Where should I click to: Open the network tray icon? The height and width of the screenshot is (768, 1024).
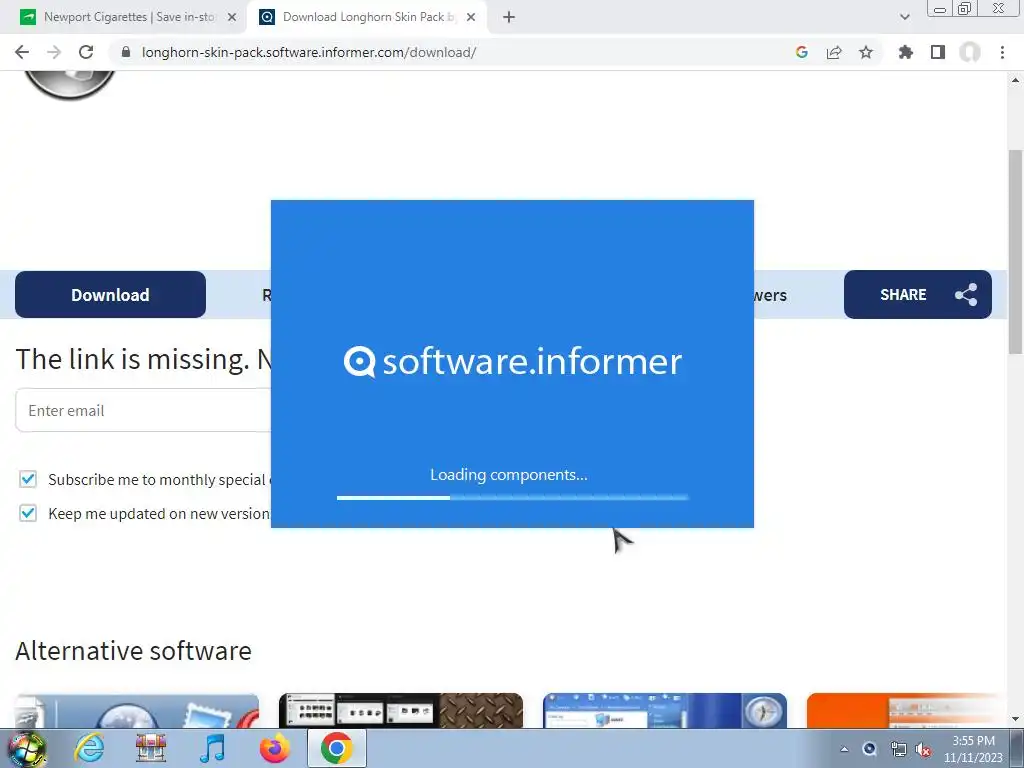898,750
